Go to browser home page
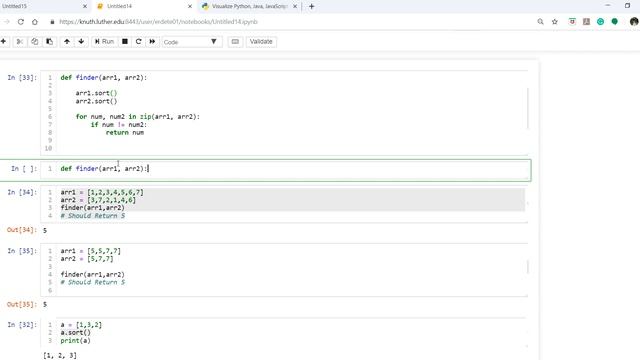The width and height of the screenshot is (640, 360). pos(35,22)
